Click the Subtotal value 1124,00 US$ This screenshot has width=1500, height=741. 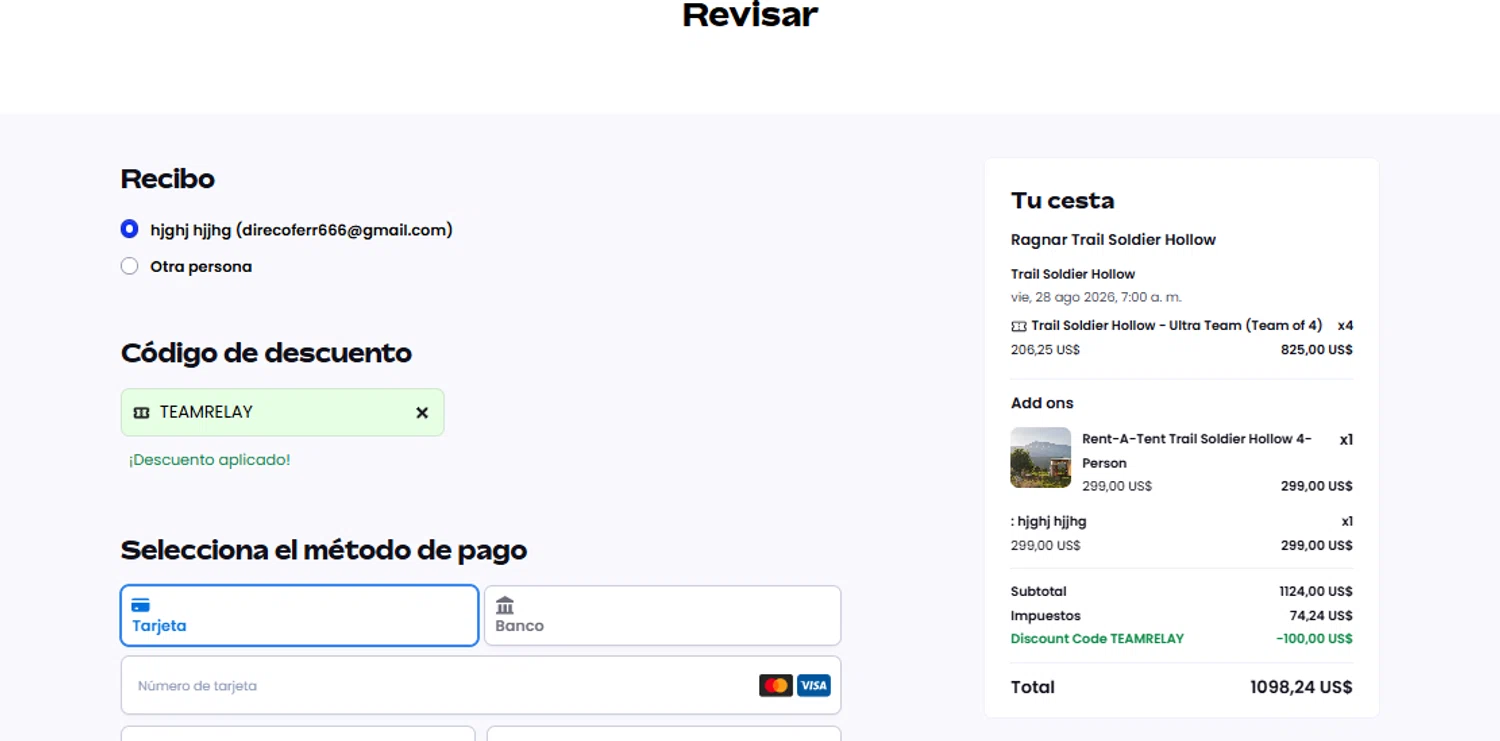(x=1316, y=591)
